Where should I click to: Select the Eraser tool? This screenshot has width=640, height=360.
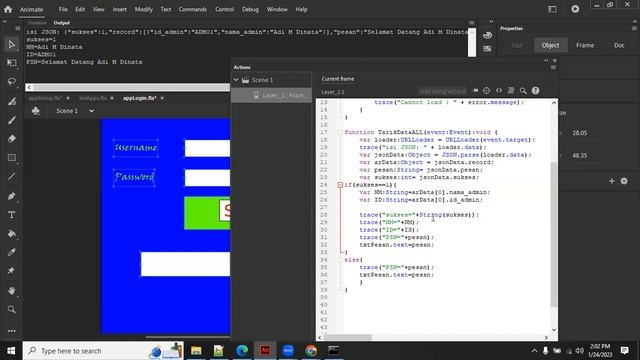click(11, 139)
